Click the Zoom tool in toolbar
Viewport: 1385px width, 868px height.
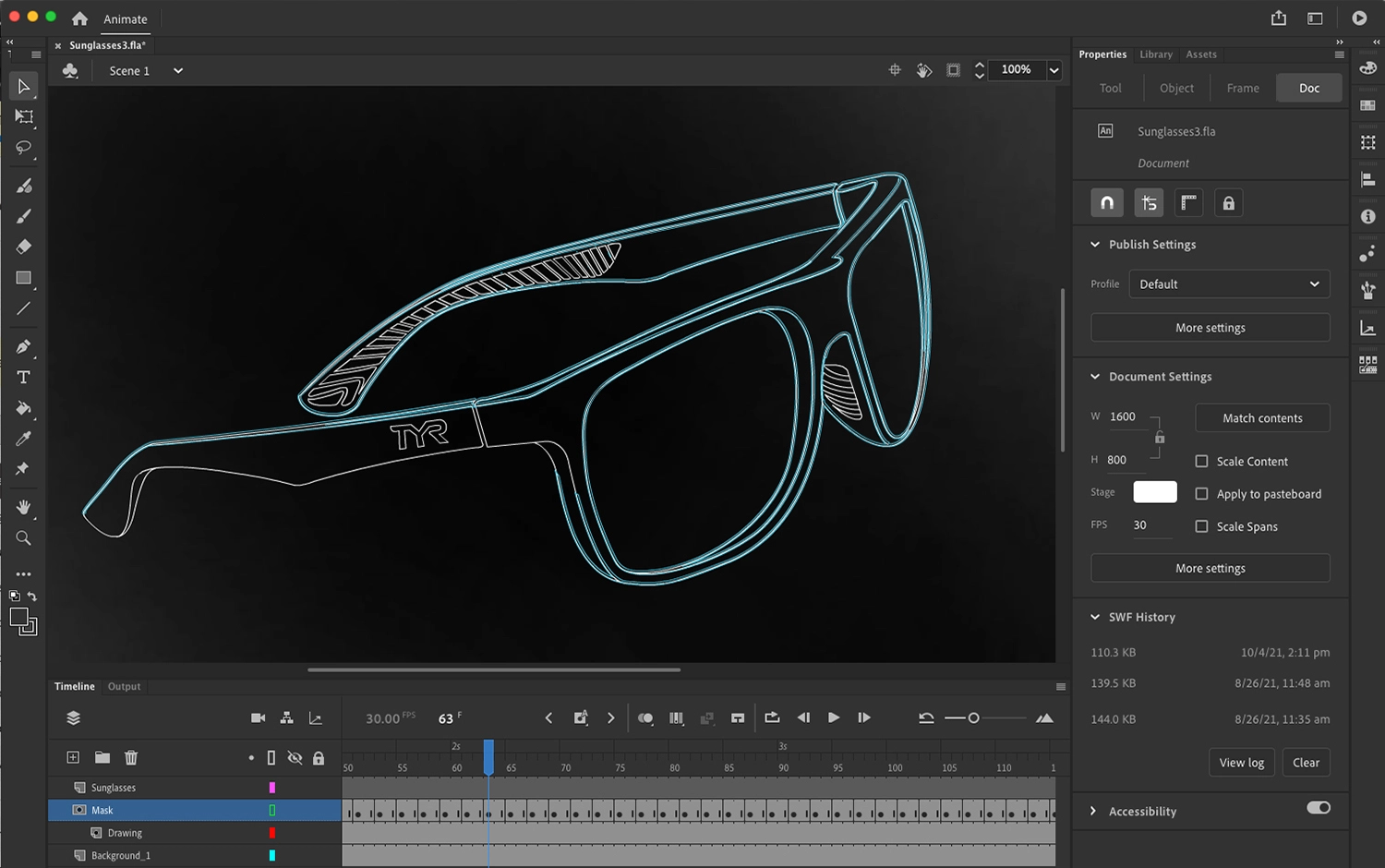click(24, 538)
